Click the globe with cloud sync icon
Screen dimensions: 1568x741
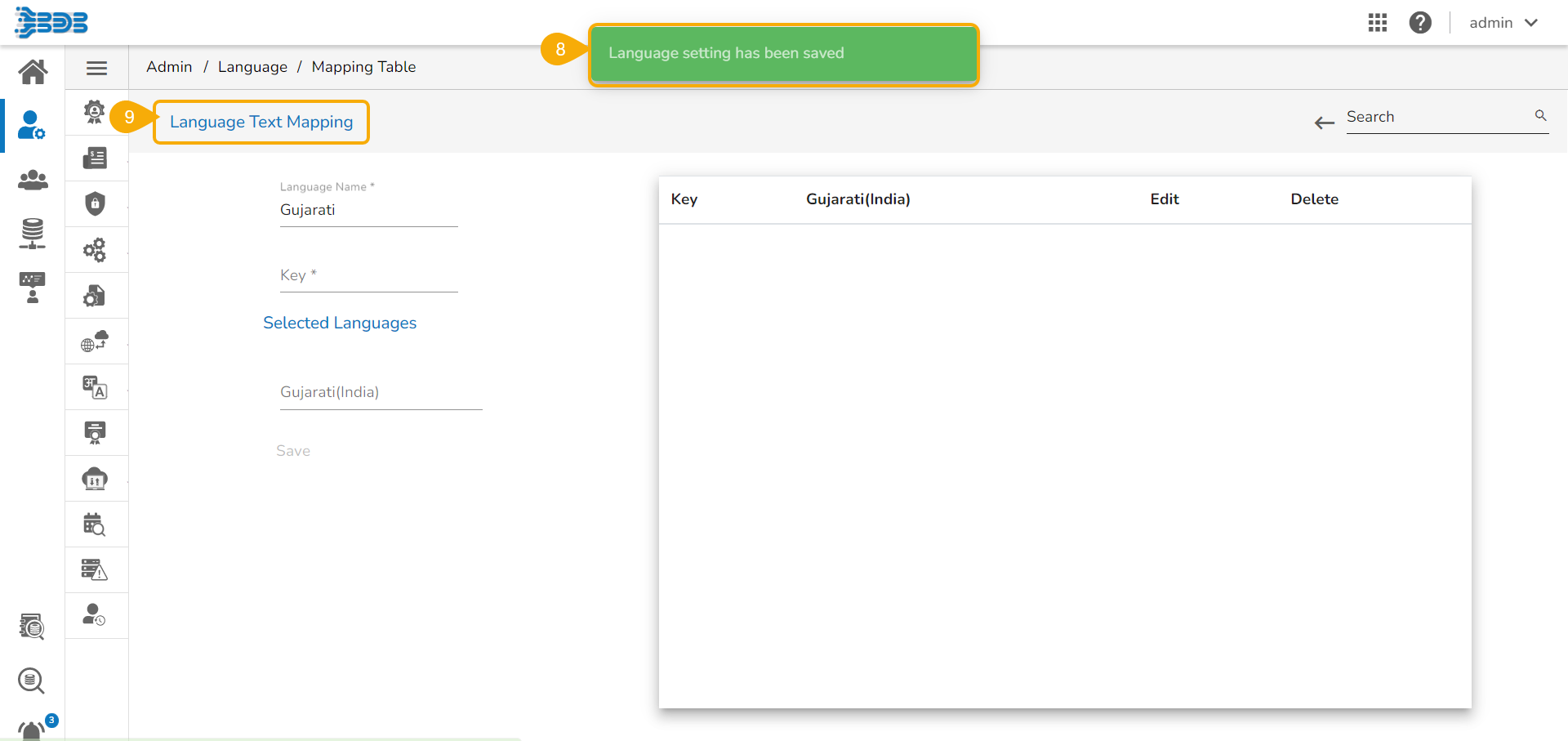click(x=96, y=341)
